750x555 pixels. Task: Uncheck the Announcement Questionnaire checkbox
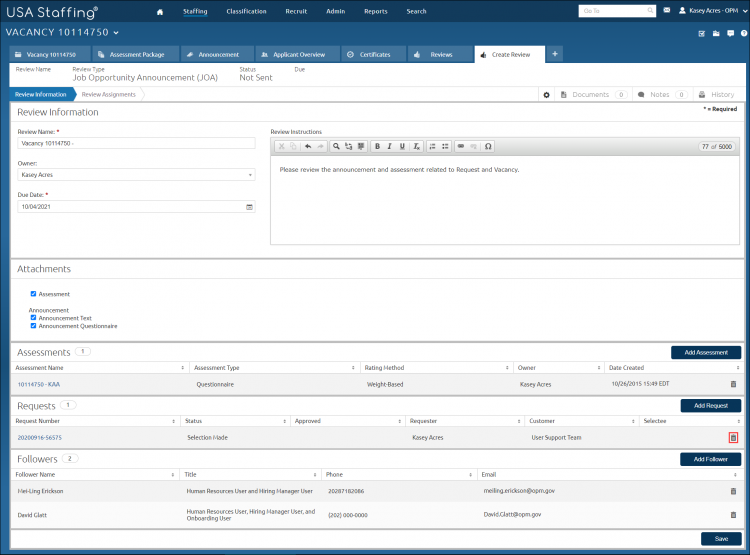click(x=33, y=326)
